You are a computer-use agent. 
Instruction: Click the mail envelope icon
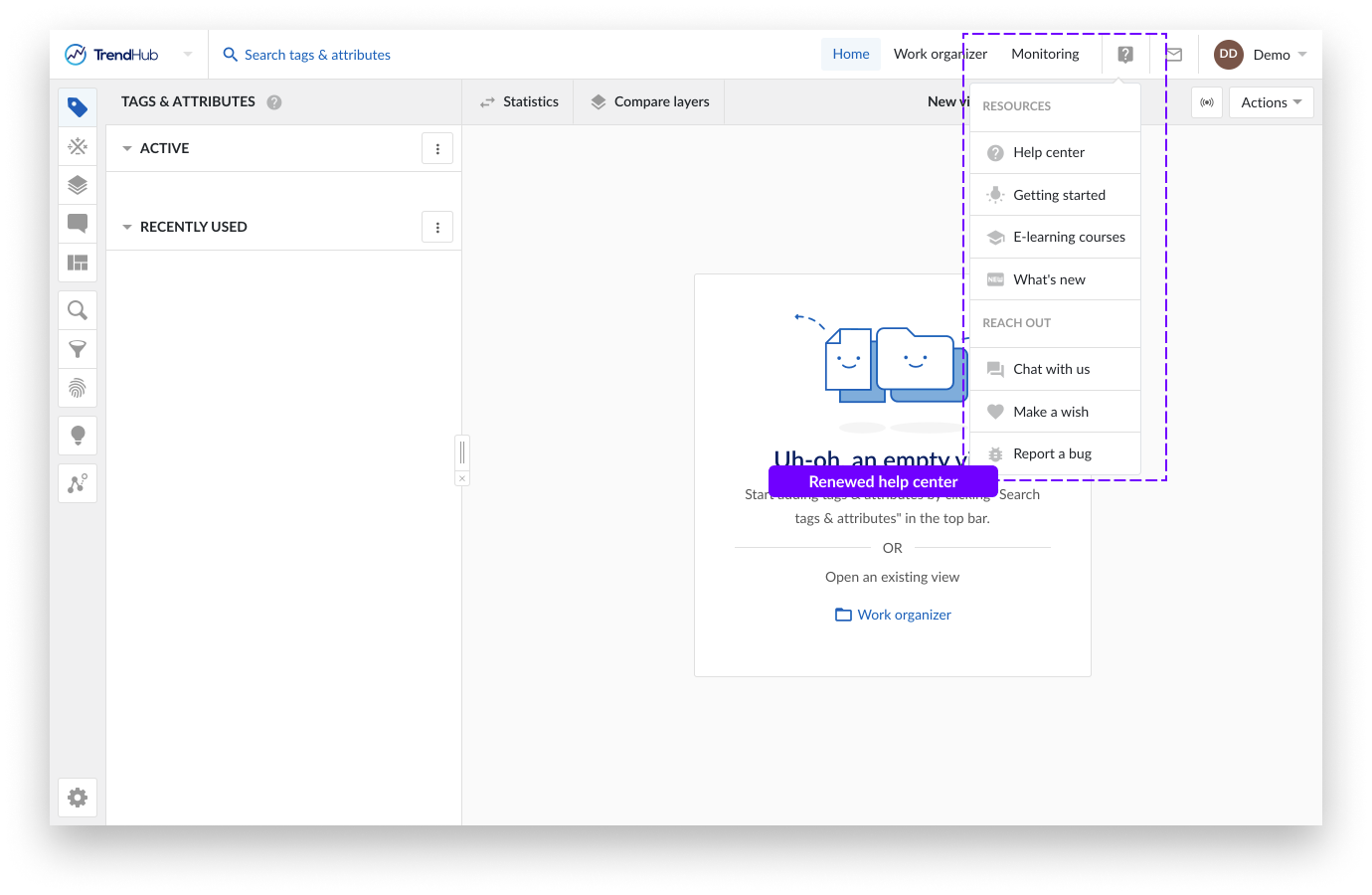click(x=1174, y=55)
